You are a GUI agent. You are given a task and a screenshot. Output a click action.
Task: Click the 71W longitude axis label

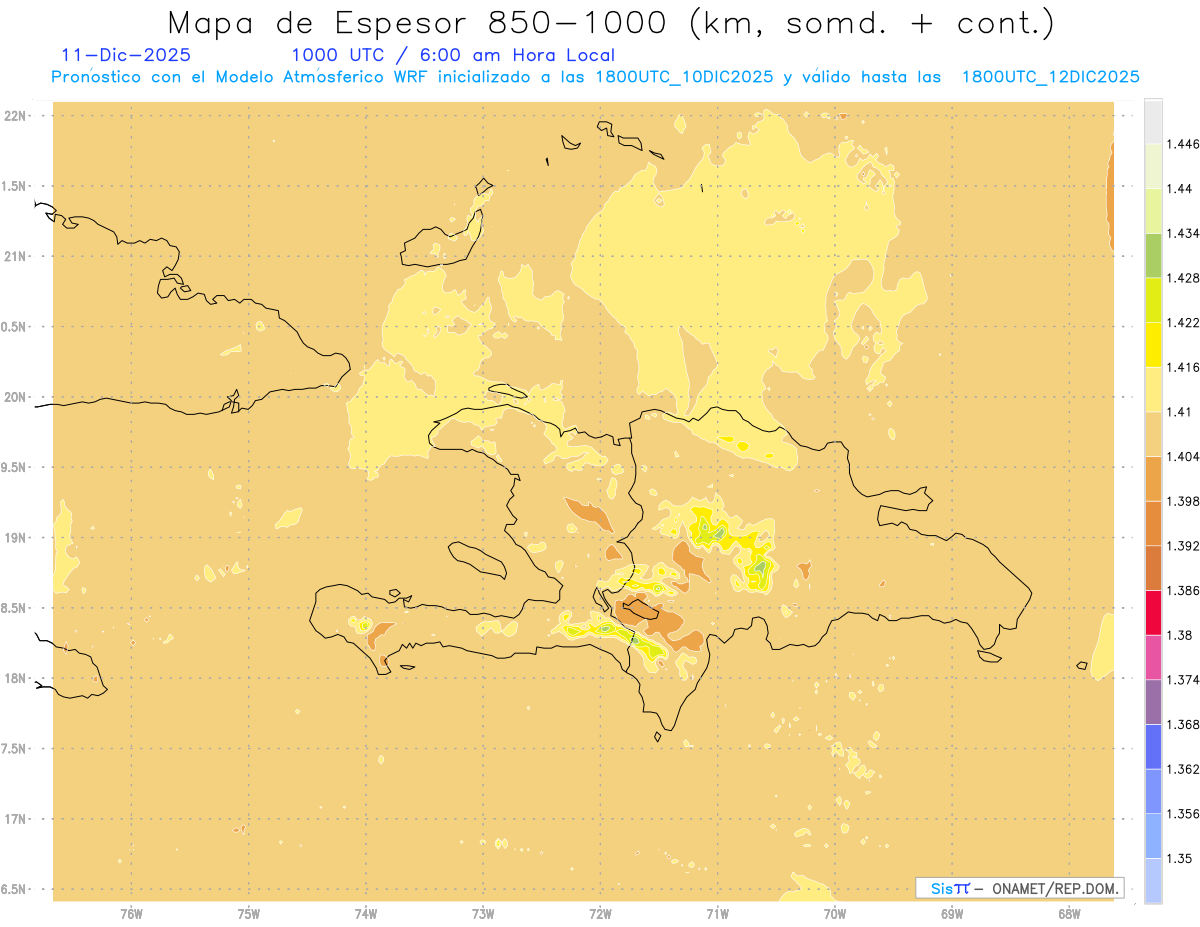[x=717, y=913]
